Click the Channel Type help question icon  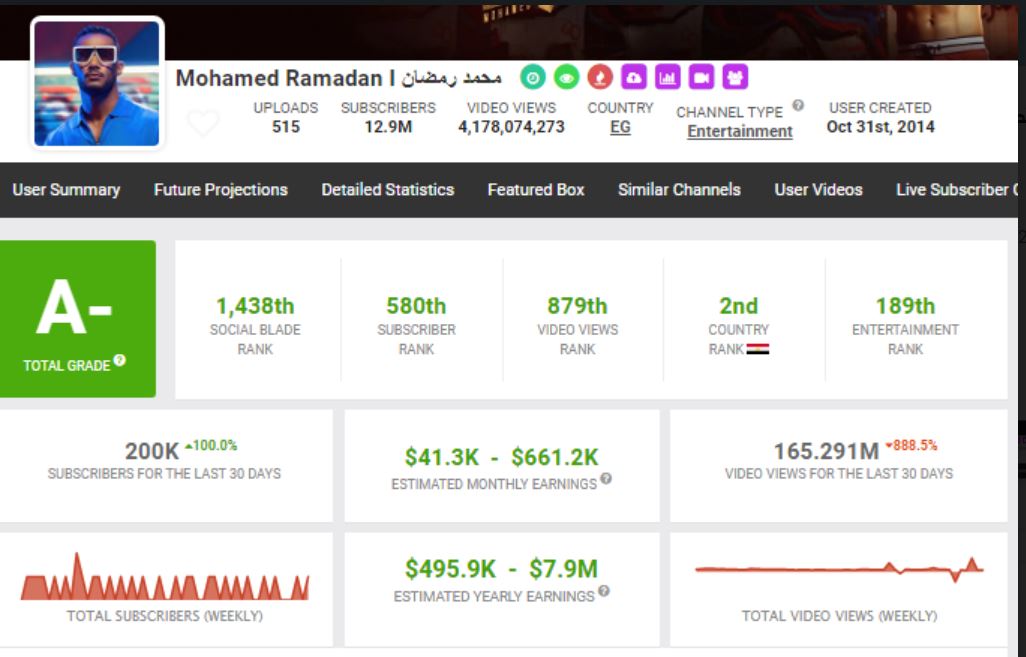(x=798, y=105)
